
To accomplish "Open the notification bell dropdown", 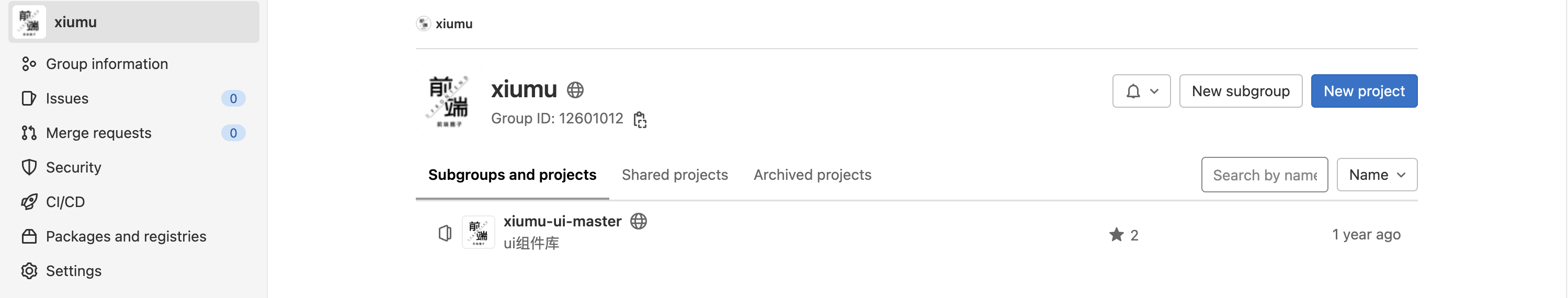I will tap(1141, 91).
